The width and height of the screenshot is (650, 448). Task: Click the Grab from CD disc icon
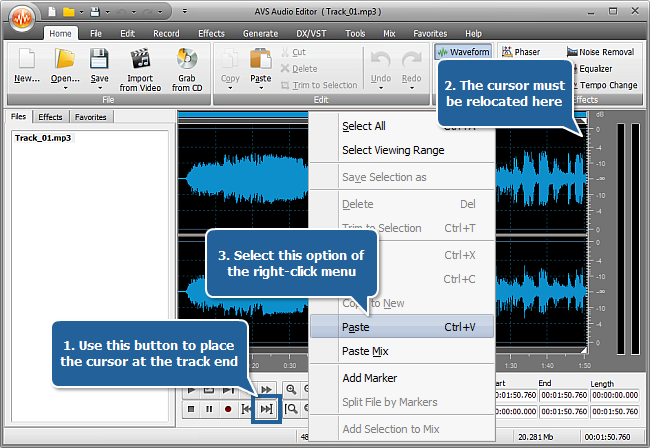click(187, 59)
